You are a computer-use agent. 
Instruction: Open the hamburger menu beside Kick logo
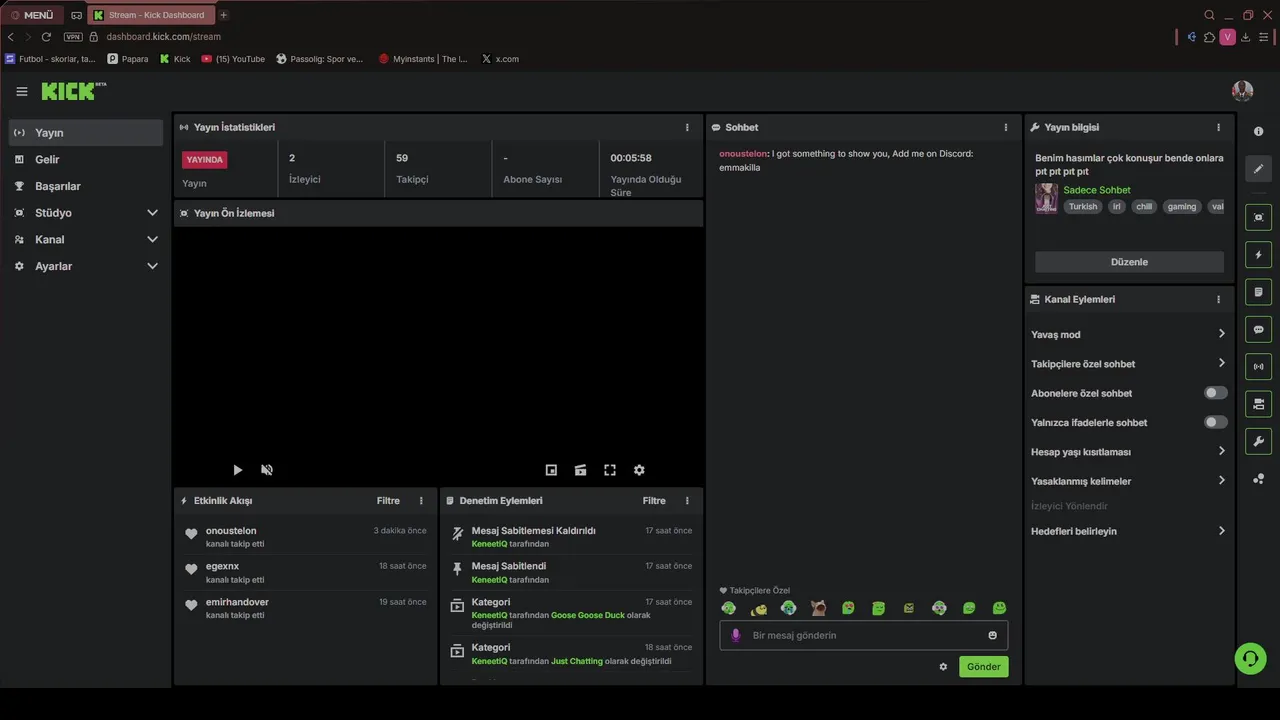click(x=22, y=91)
